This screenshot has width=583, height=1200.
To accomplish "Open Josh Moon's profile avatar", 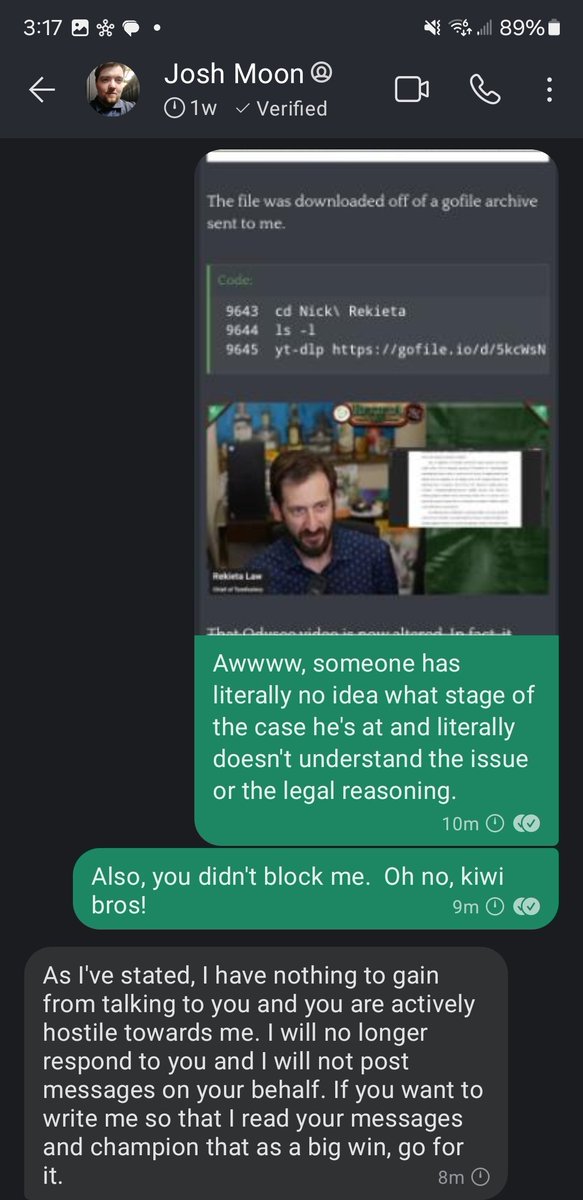I will [x=111, y=90].
